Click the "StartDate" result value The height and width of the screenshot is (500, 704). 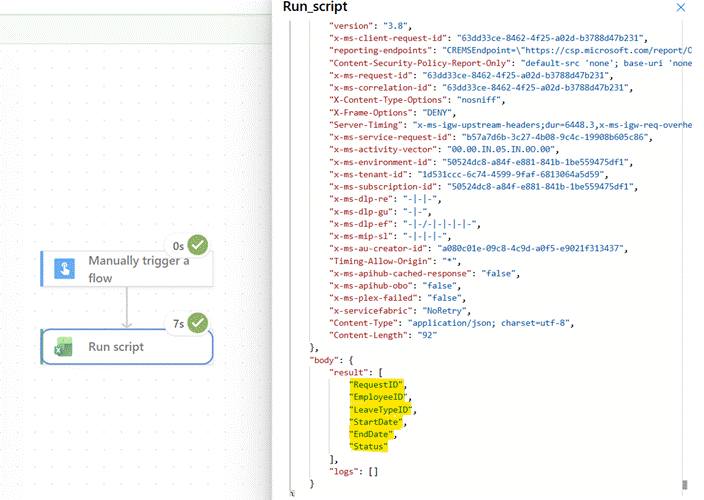(376, 422)
